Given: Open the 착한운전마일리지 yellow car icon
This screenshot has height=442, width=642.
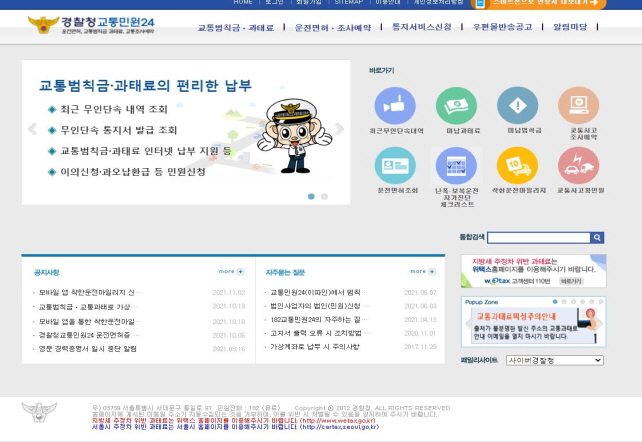Looking at the screenshot, I should click(518, 166).
